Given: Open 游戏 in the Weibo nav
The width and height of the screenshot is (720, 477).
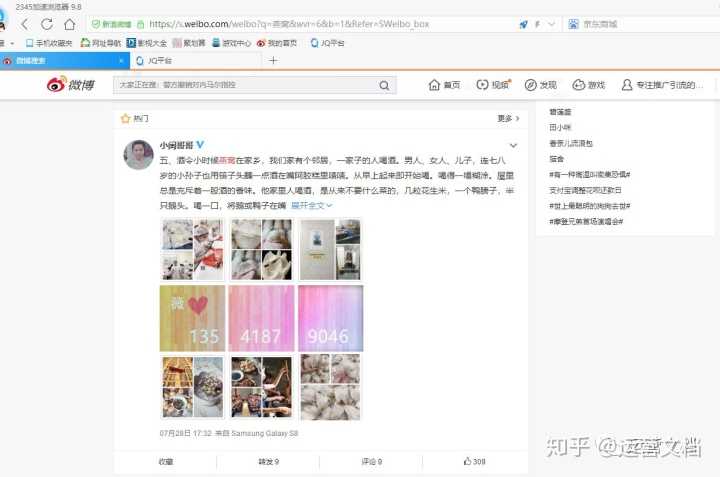Looking at the screenshot, I should coord(589,85).
